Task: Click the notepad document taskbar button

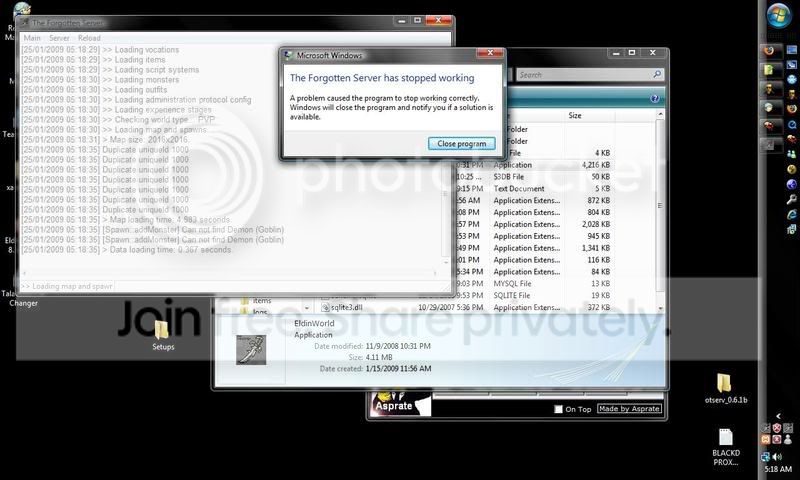Action: click(x=771, y=70)
